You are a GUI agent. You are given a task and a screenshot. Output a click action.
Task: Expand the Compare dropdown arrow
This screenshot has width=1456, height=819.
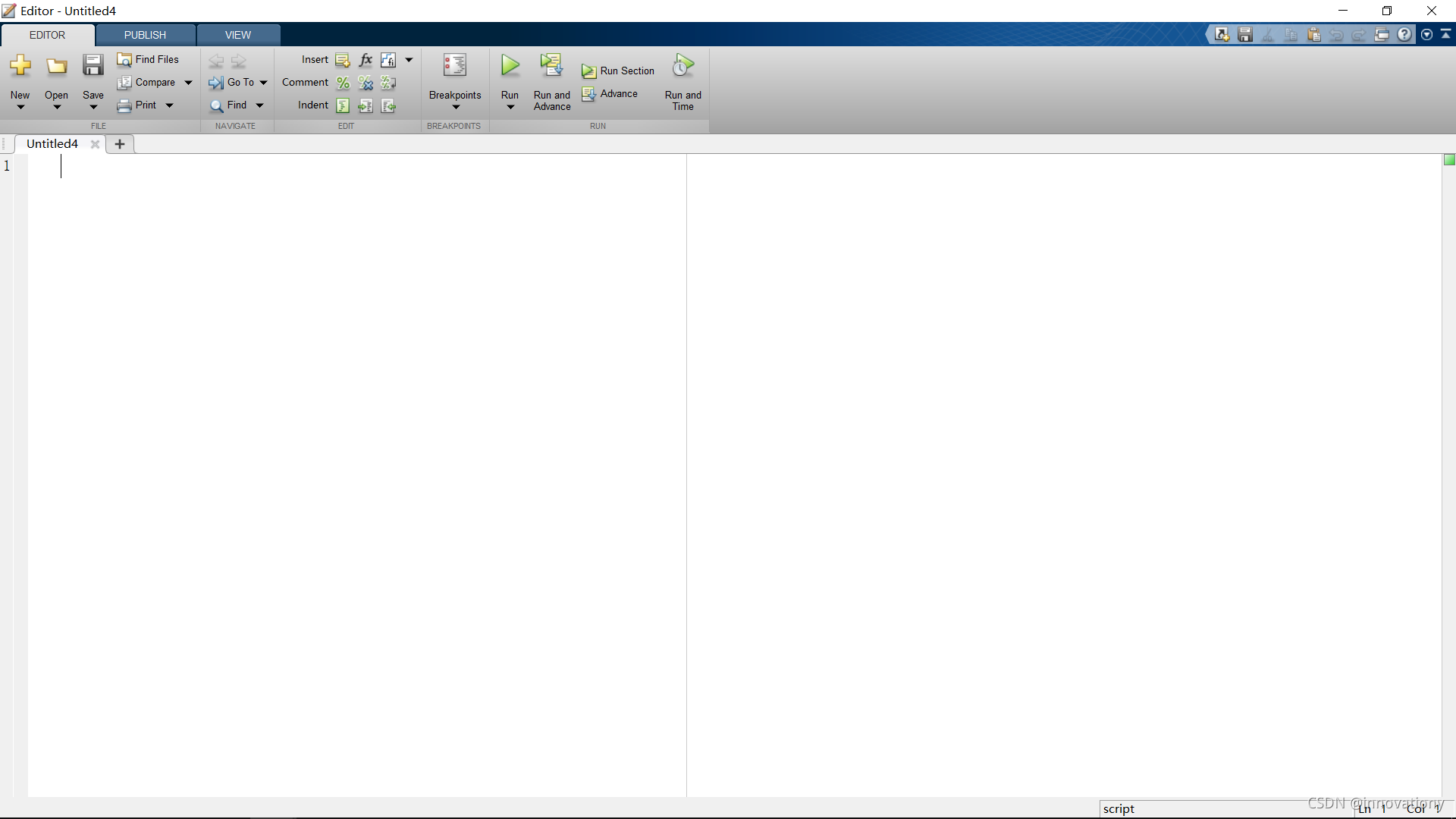[x=188, y=83]
